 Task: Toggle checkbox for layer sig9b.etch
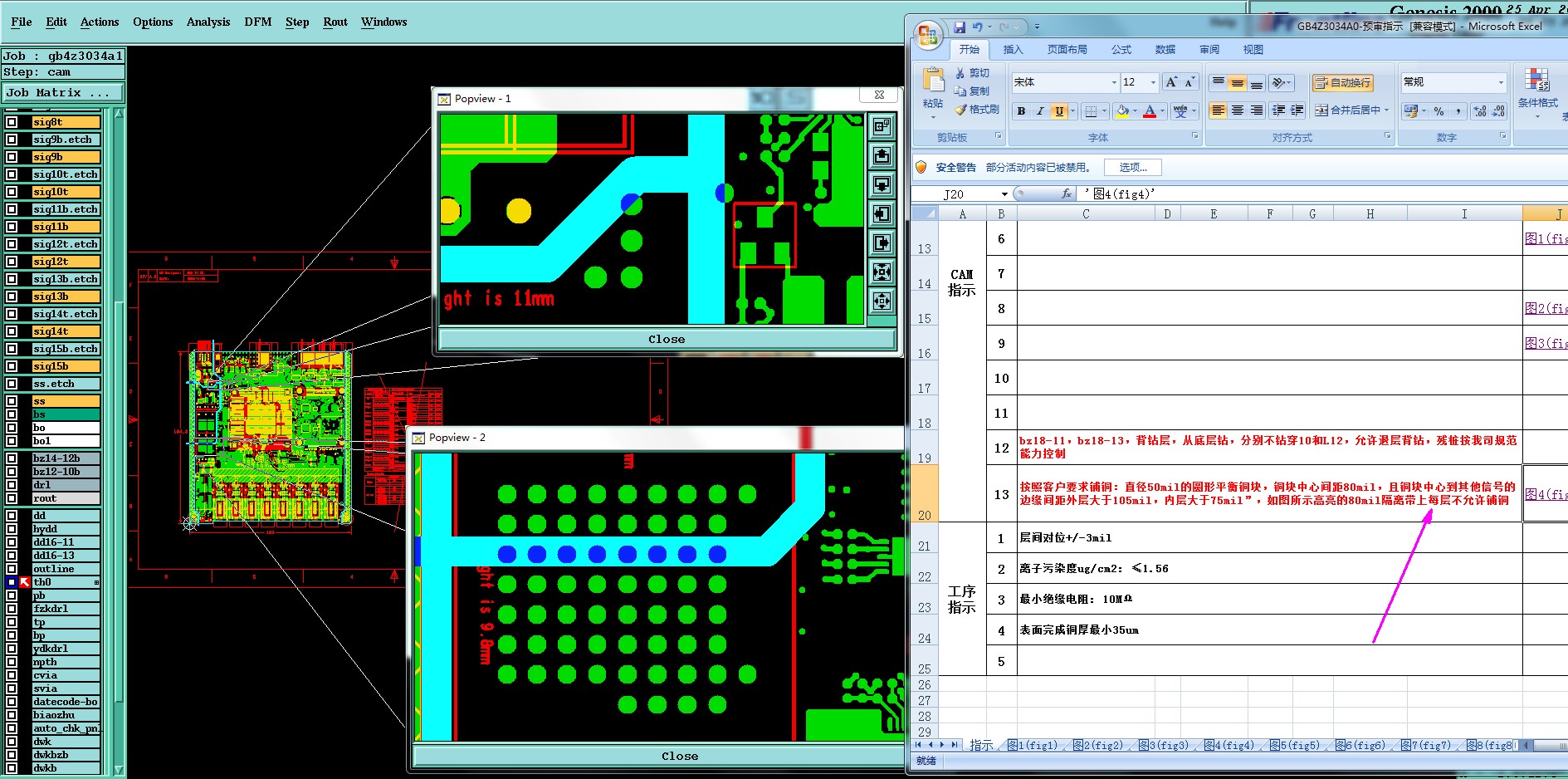(x=12, y=140)
